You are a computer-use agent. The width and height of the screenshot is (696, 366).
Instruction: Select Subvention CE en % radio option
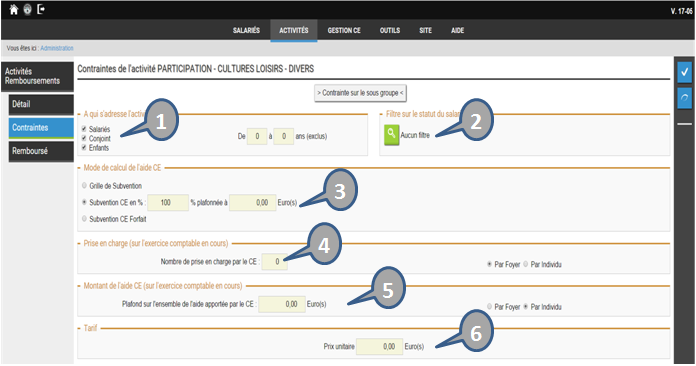pos(84,202)
